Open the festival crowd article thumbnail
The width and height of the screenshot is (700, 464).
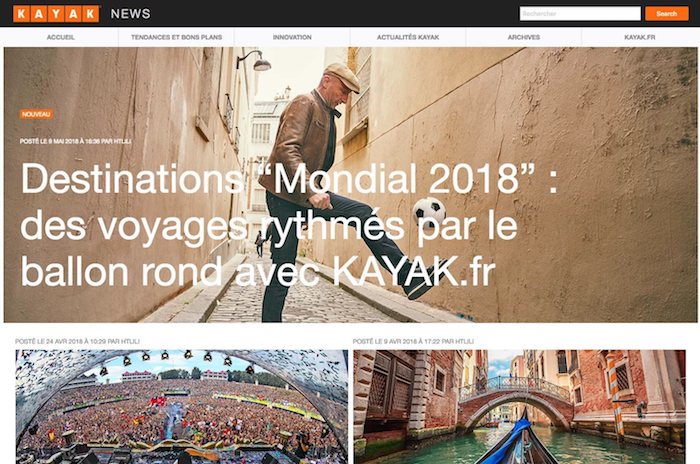point(182,406)
